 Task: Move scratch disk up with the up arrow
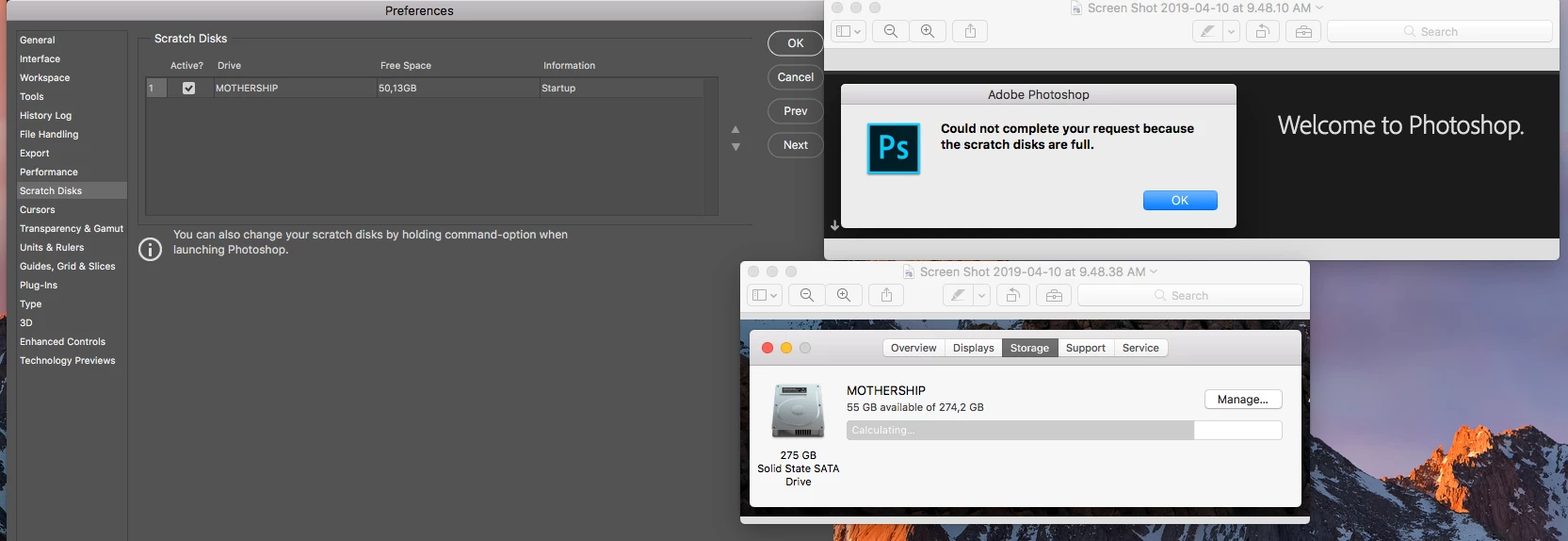pyautogui.click(x=736, y=129)
